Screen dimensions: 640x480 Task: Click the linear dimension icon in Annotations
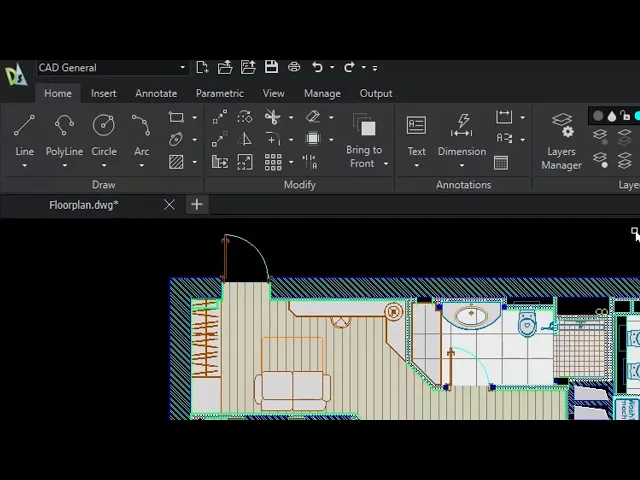[x=504, y=117]
